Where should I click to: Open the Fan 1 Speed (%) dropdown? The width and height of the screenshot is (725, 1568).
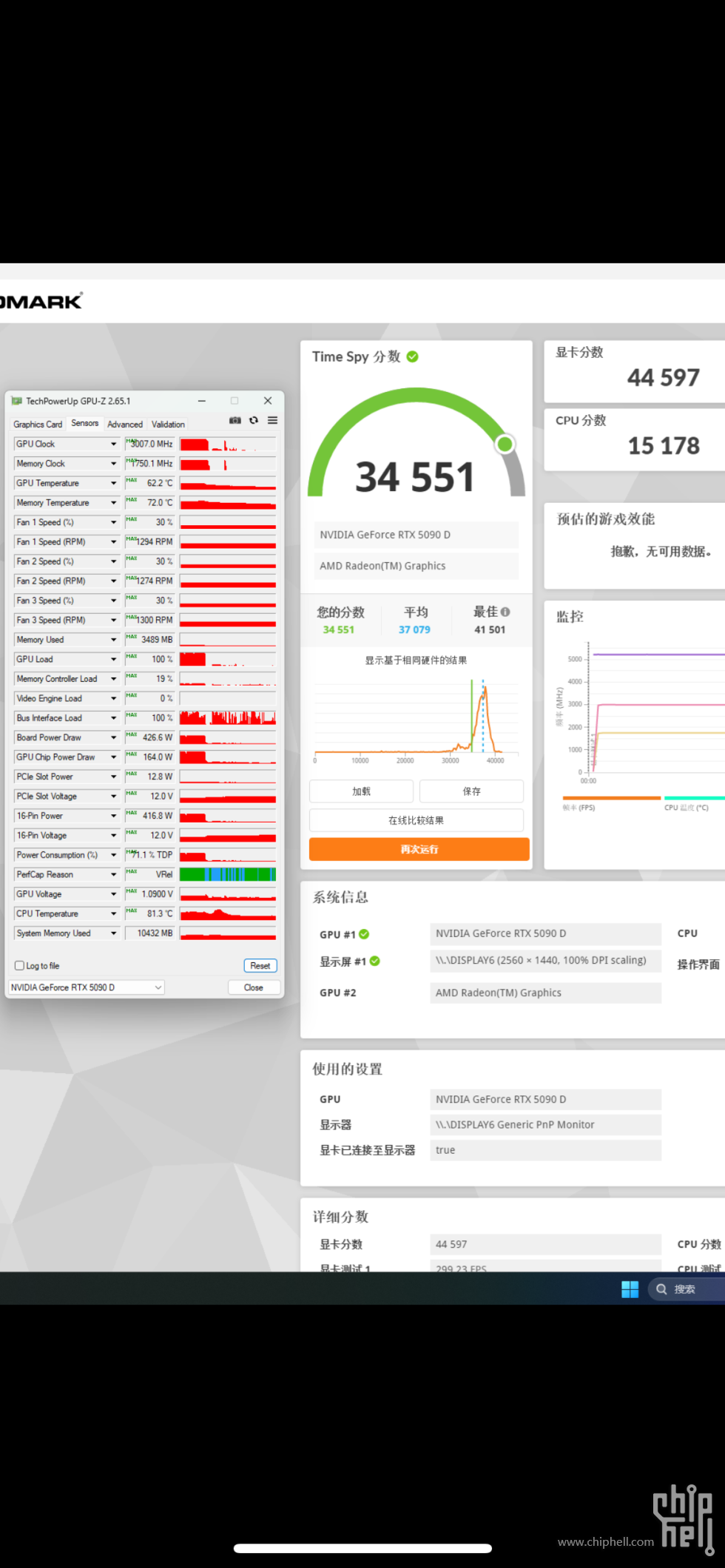(114, 522)
